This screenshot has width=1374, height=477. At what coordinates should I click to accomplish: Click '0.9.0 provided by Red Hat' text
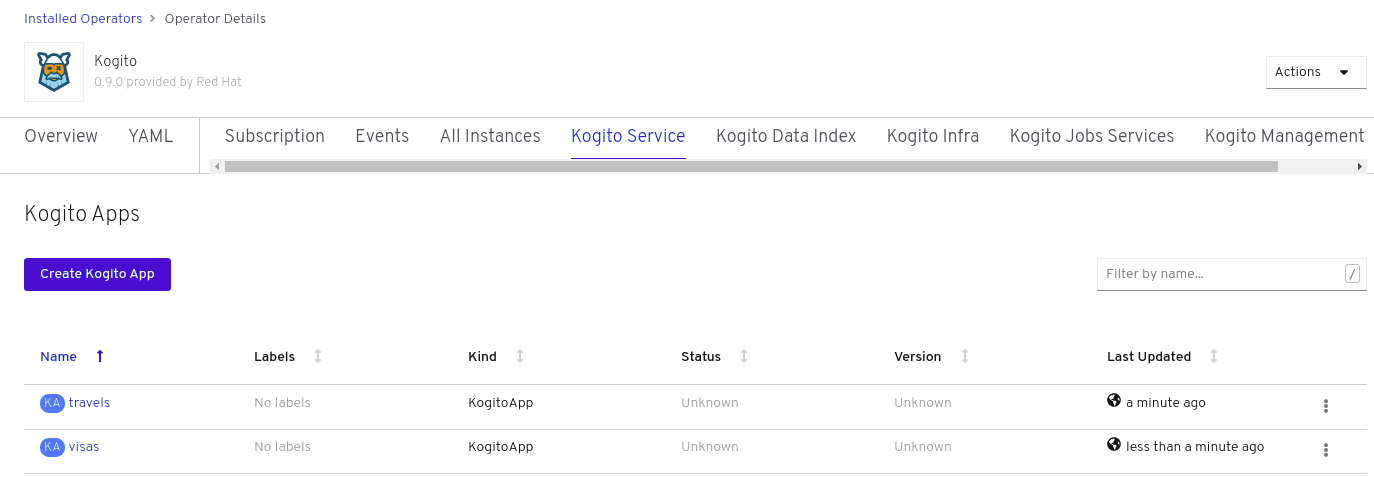click(168, 82)
